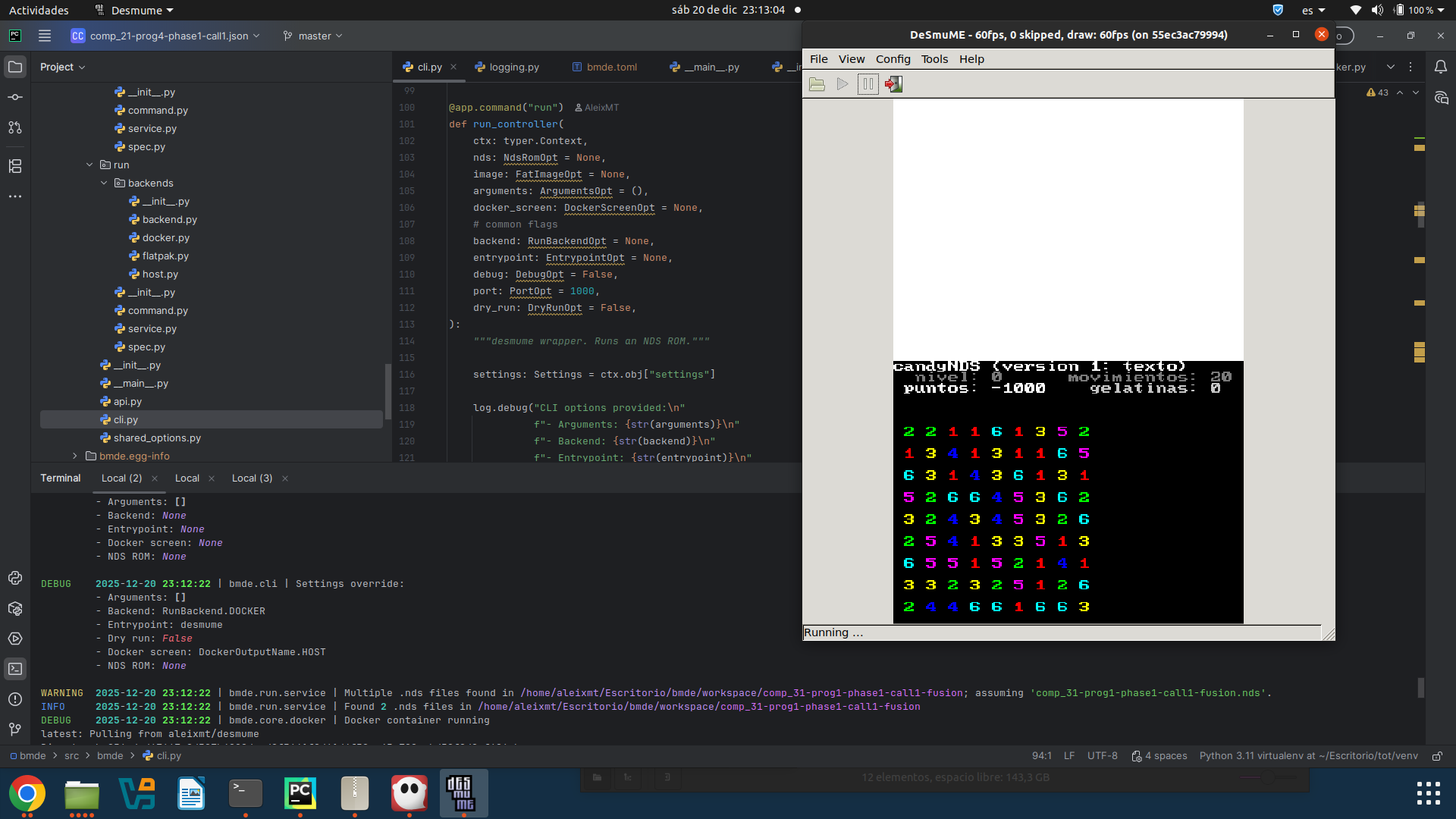Switch to logging.py editor tab
The height and width of the screenshot is (819, 1456).
click(x=507, y=67)
